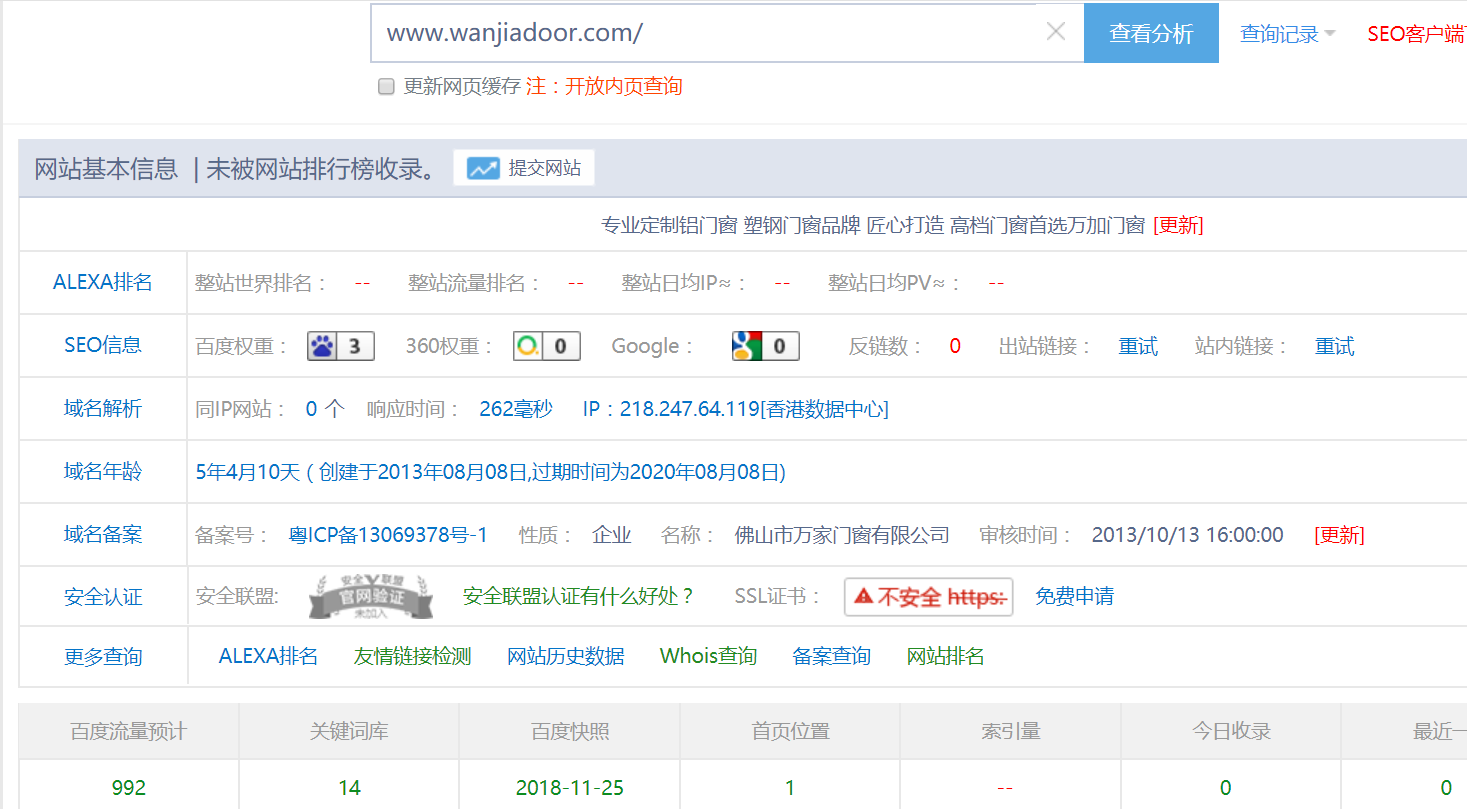Expand the 查询记录 dropdown
Viewport: 1467px width, 809px height.
click(x=1287, y=34)
